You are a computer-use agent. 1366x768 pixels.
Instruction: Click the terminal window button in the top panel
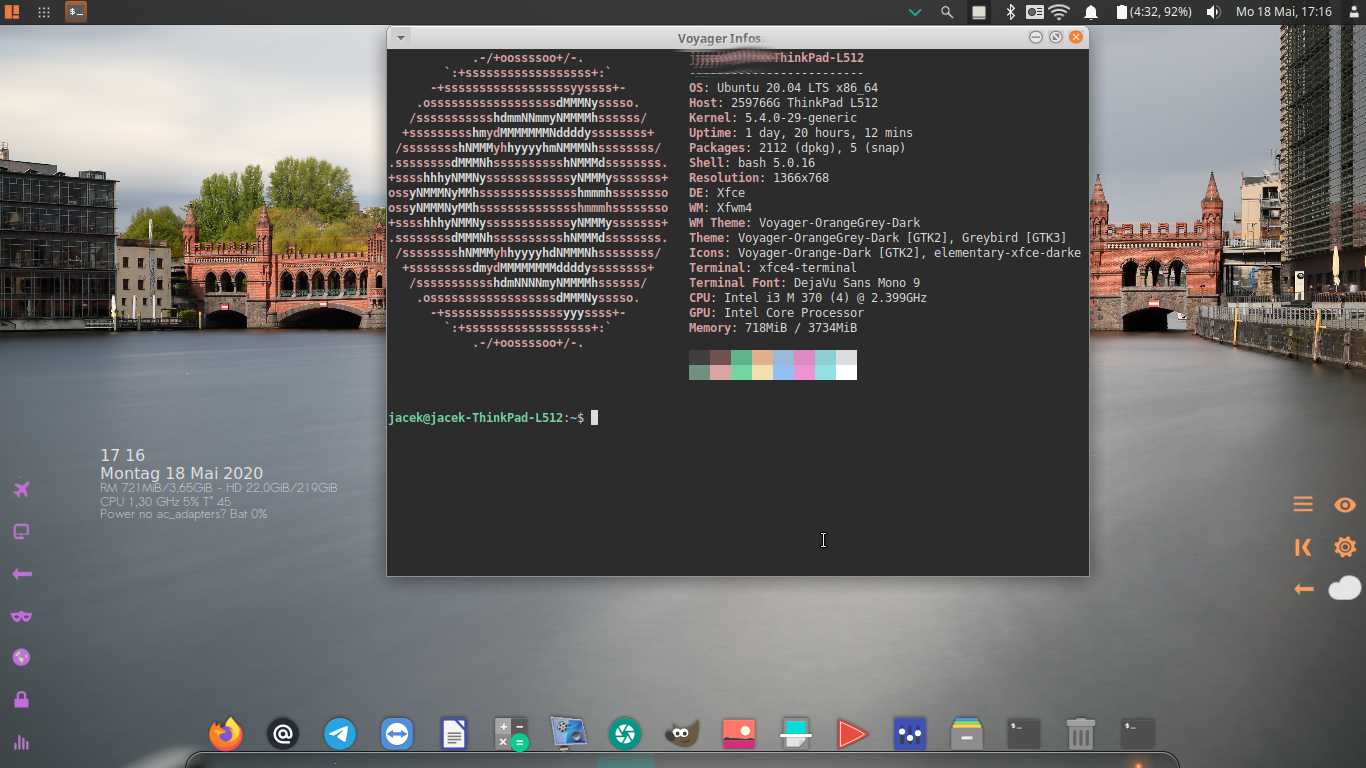[x=76, y=12]
